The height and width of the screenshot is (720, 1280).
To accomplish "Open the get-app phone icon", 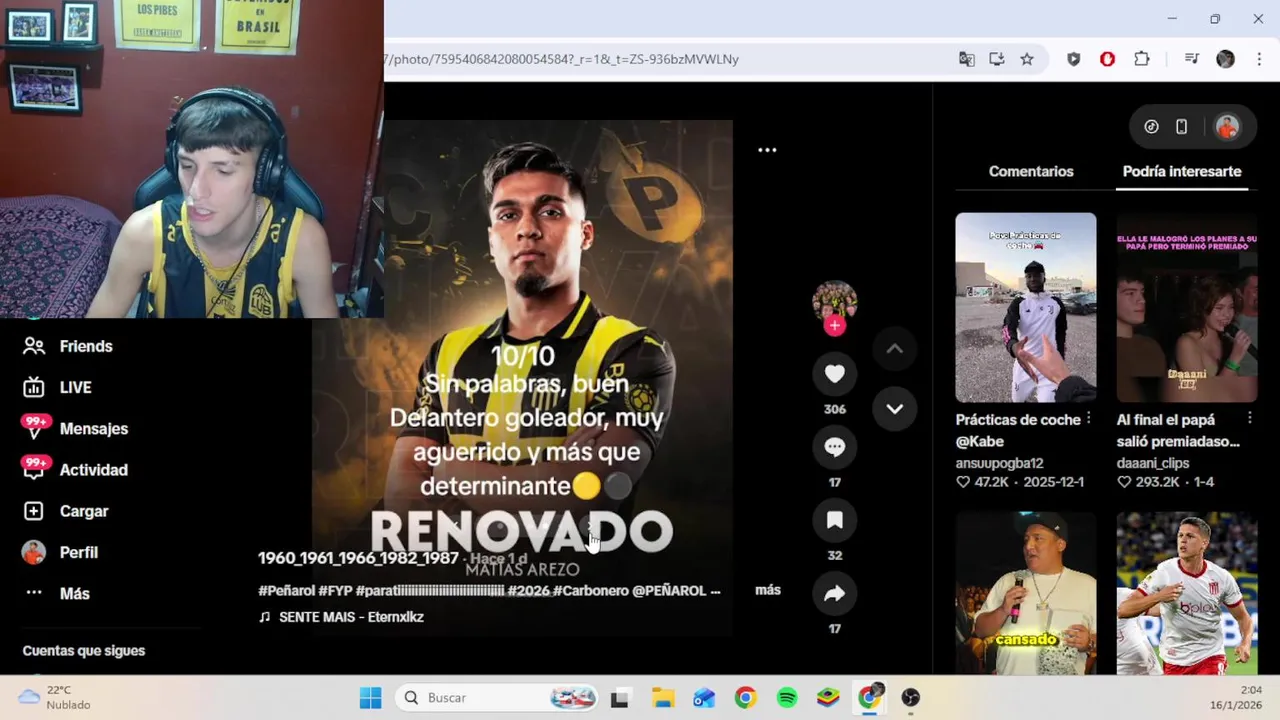I will [x=1181, y=127].
